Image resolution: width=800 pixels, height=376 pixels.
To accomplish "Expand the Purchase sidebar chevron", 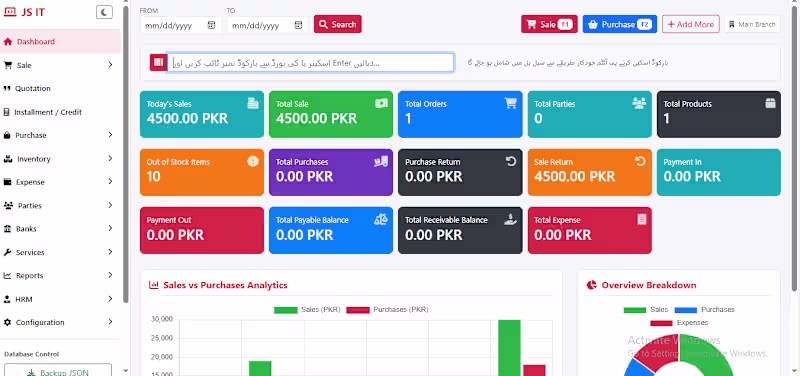I will (x=110, y=135).
